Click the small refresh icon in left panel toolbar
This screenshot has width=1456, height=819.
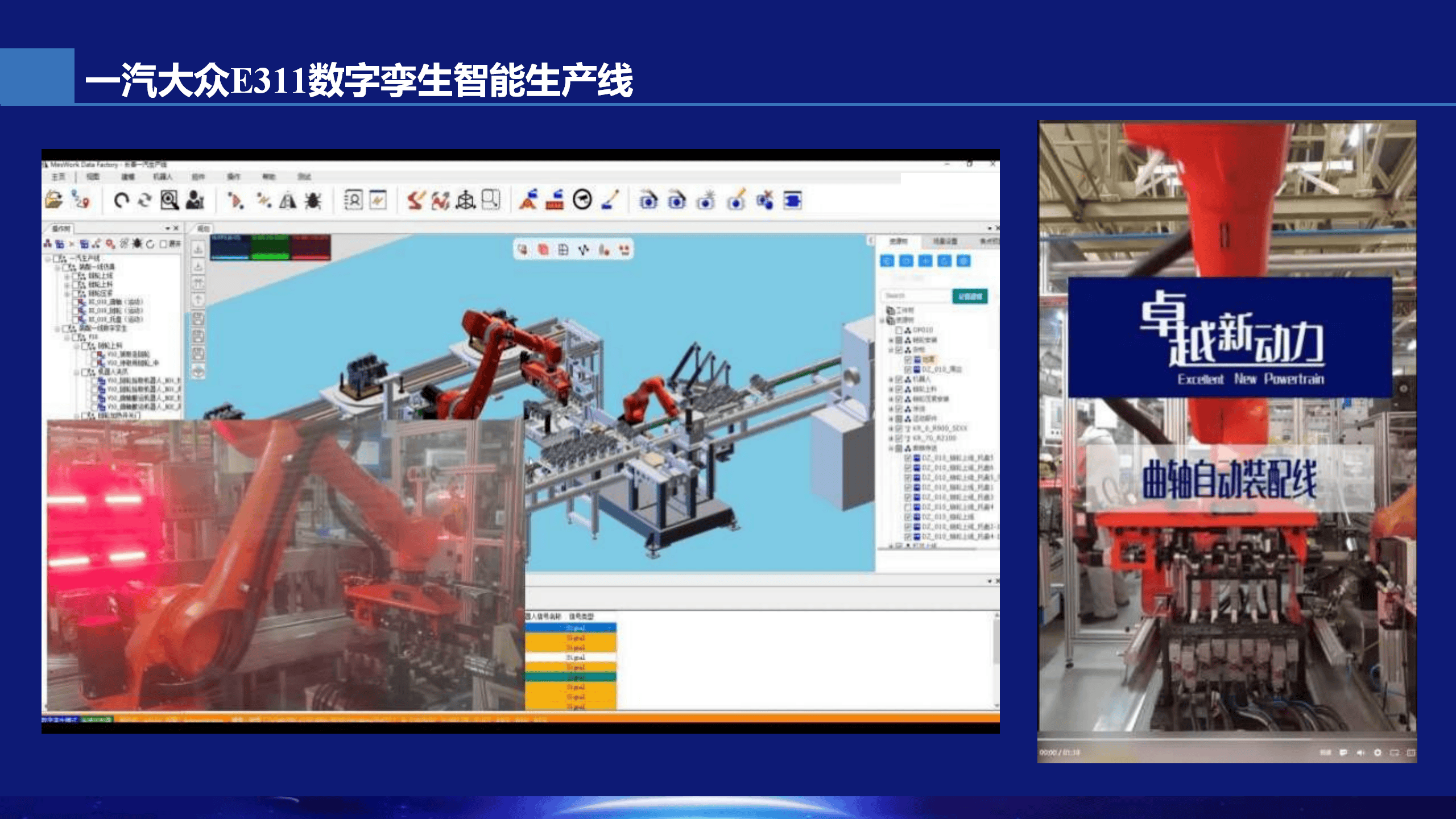(x=150, y=243)
